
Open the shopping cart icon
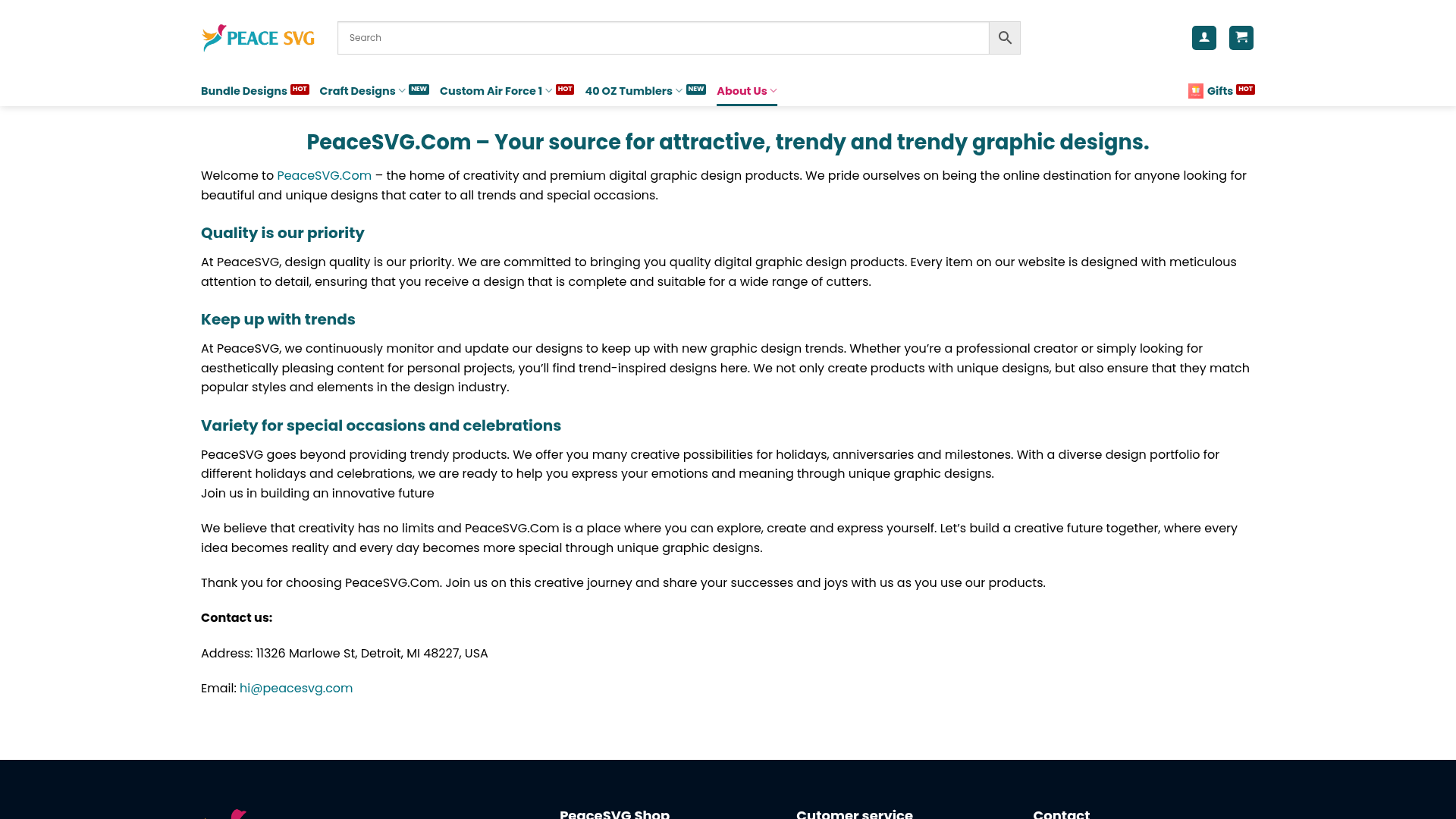tap(1241, 38)
